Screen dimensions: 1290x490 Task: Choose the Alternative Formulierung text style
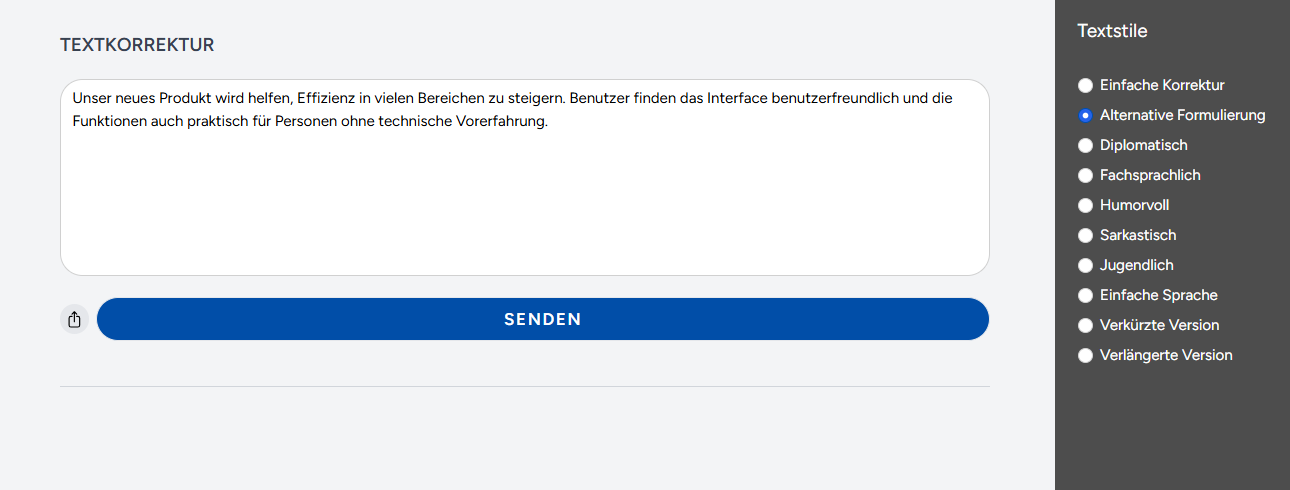(1085, 116)
